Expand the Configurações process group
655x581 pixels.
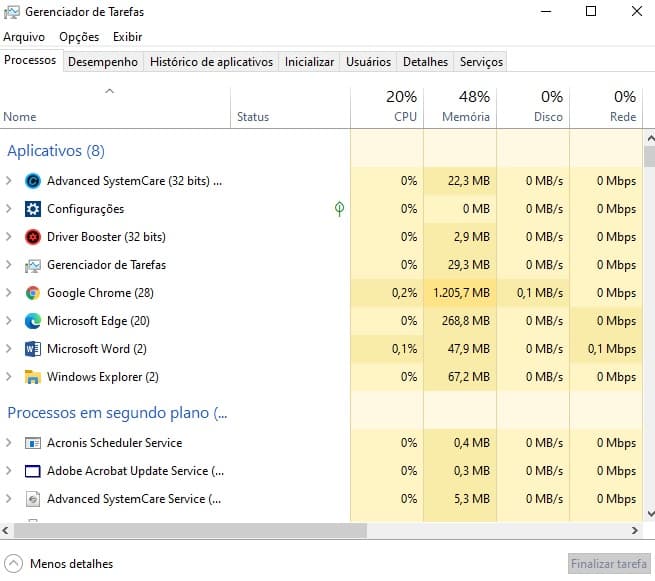point(8,209)
